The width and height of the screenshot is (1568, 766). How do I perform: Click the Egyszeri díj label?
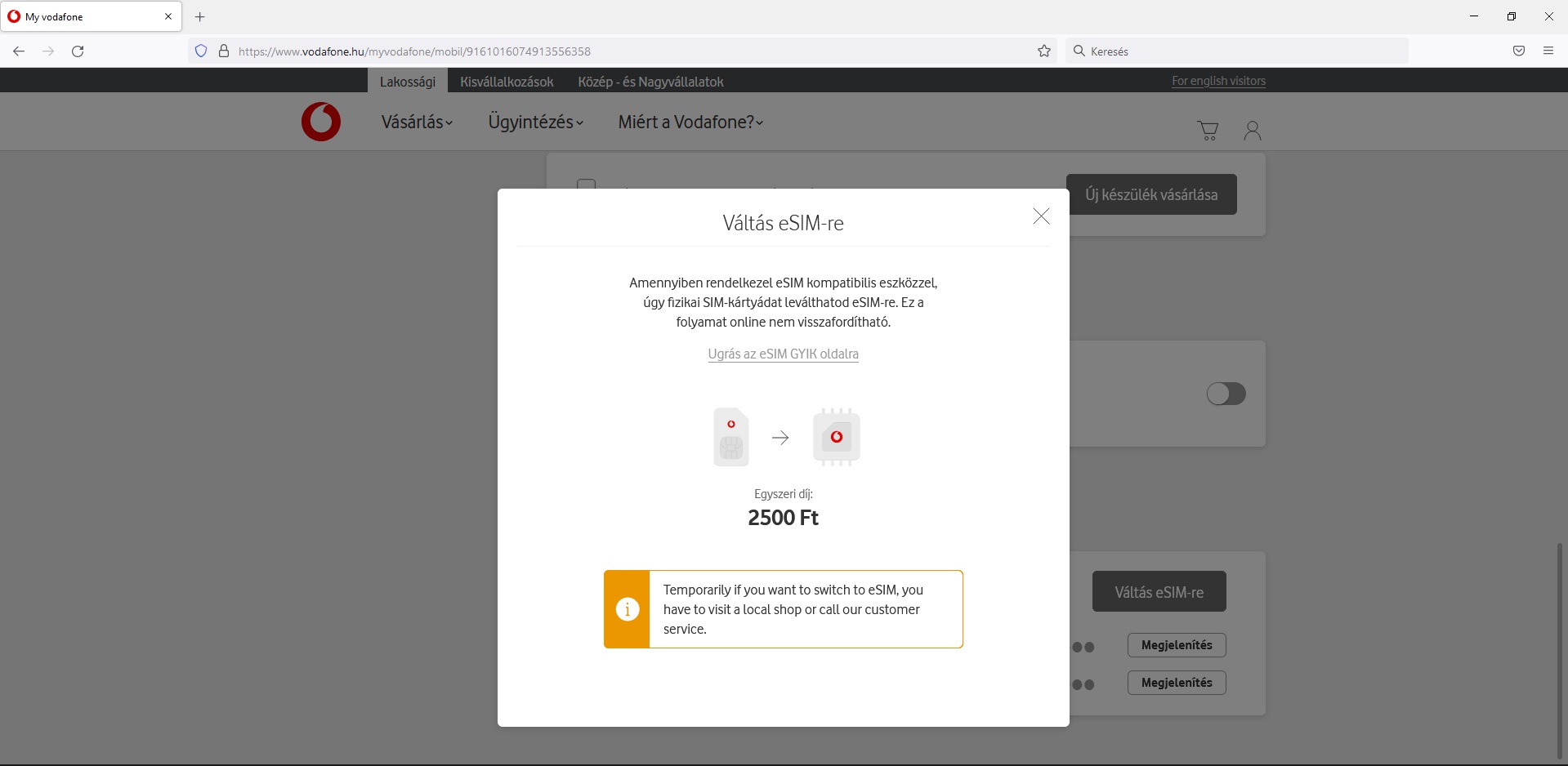(783, 494)
